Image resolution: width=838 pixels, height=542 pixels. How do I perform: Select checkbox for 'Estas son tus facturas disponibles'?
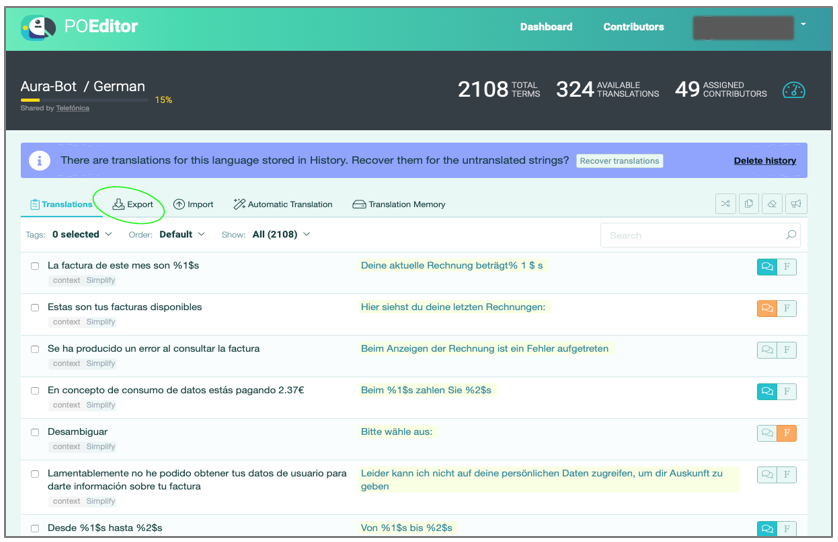click(35, 307)
